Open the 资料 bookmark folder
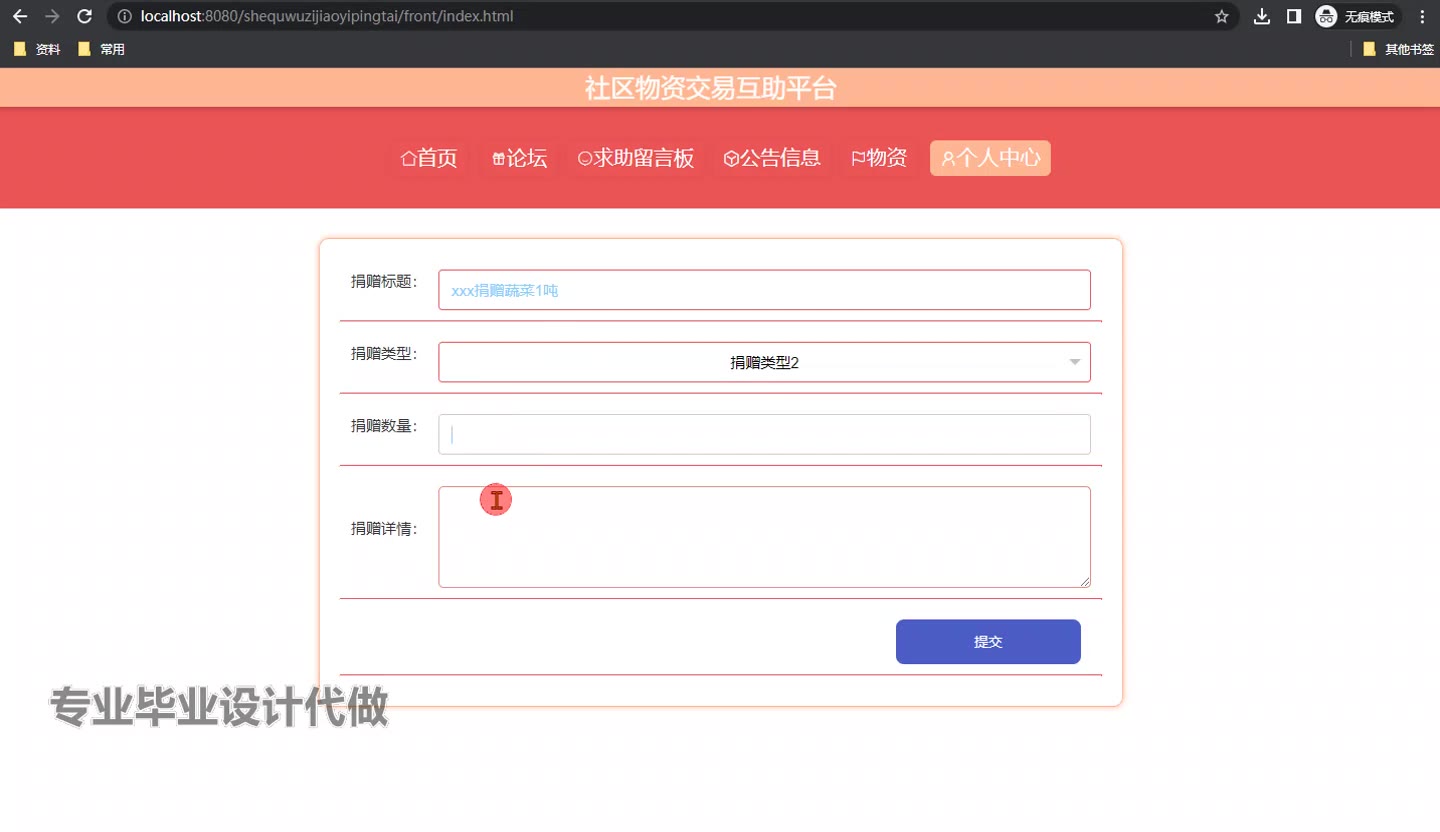The width and height of the screenshot is (1440, 832). (x=37, y=49)
